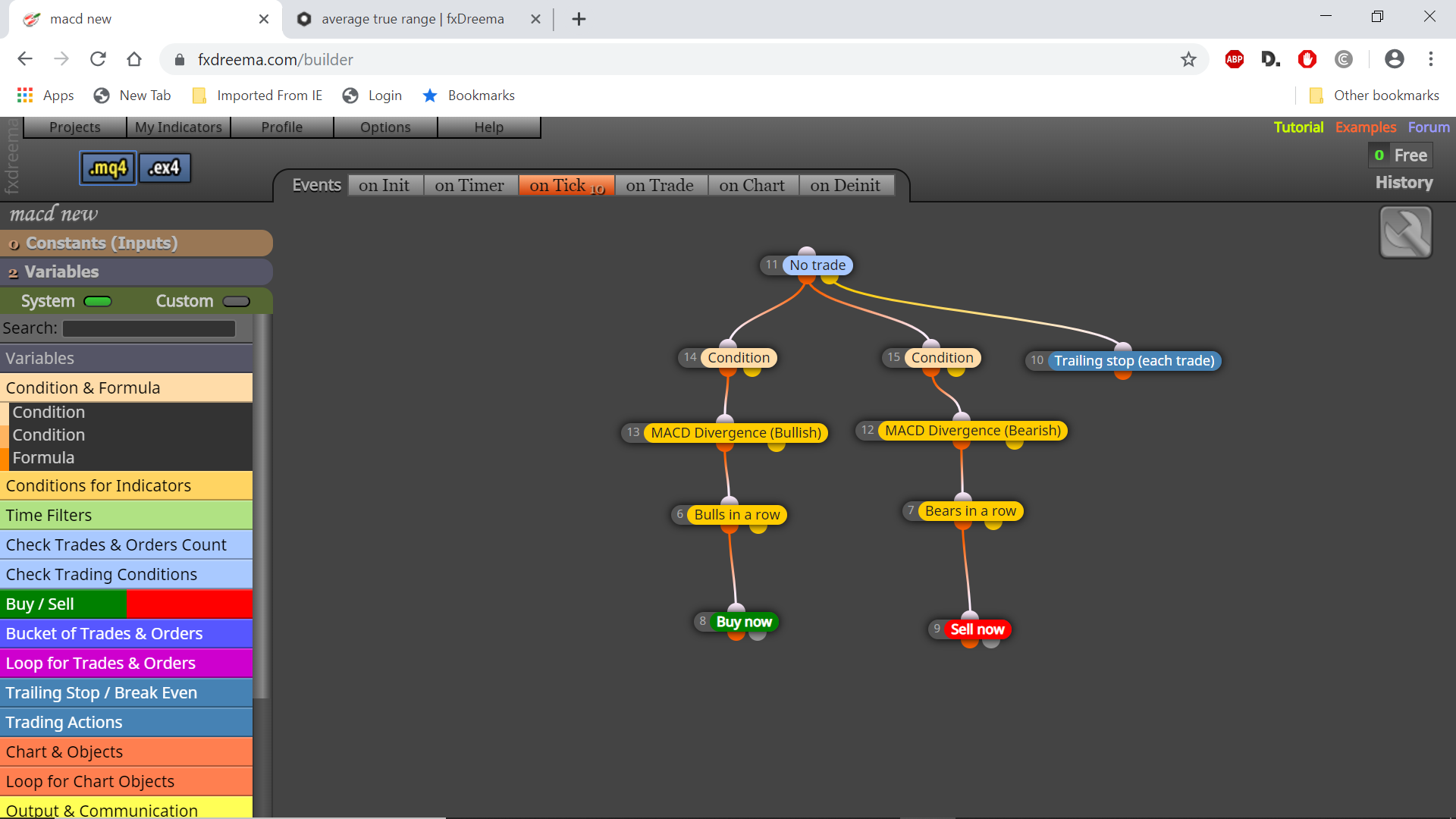The height and width of the screenshot is (819, 1456).
Task: Click the D. extension icon
Action: click(1270, 59)
